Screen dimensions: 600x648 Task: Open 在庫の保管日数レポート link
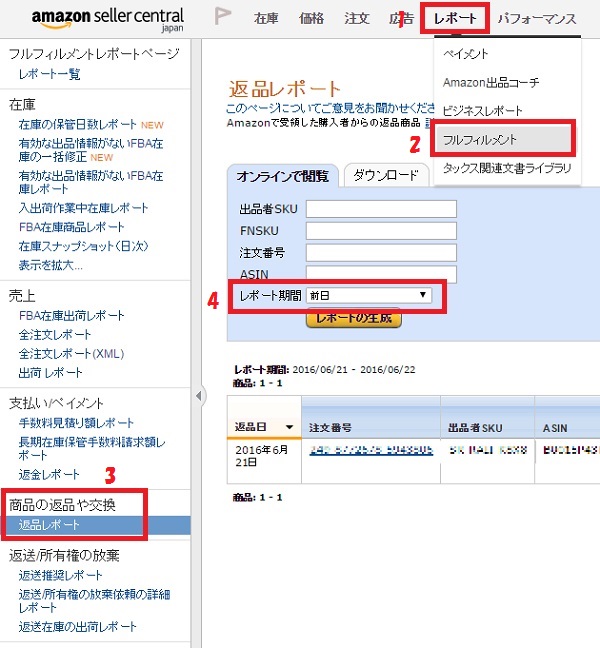[77, 124]
